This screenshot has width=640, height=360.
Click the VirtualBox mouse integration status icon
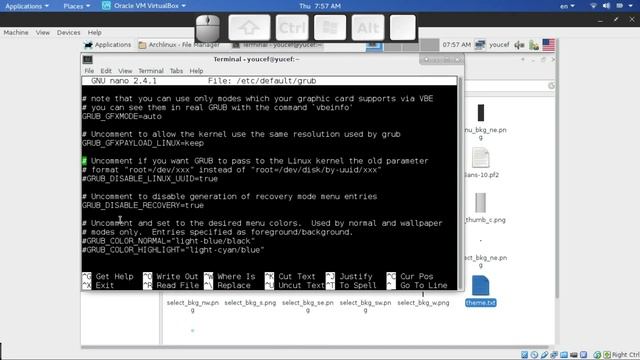[x=597, y=355]
